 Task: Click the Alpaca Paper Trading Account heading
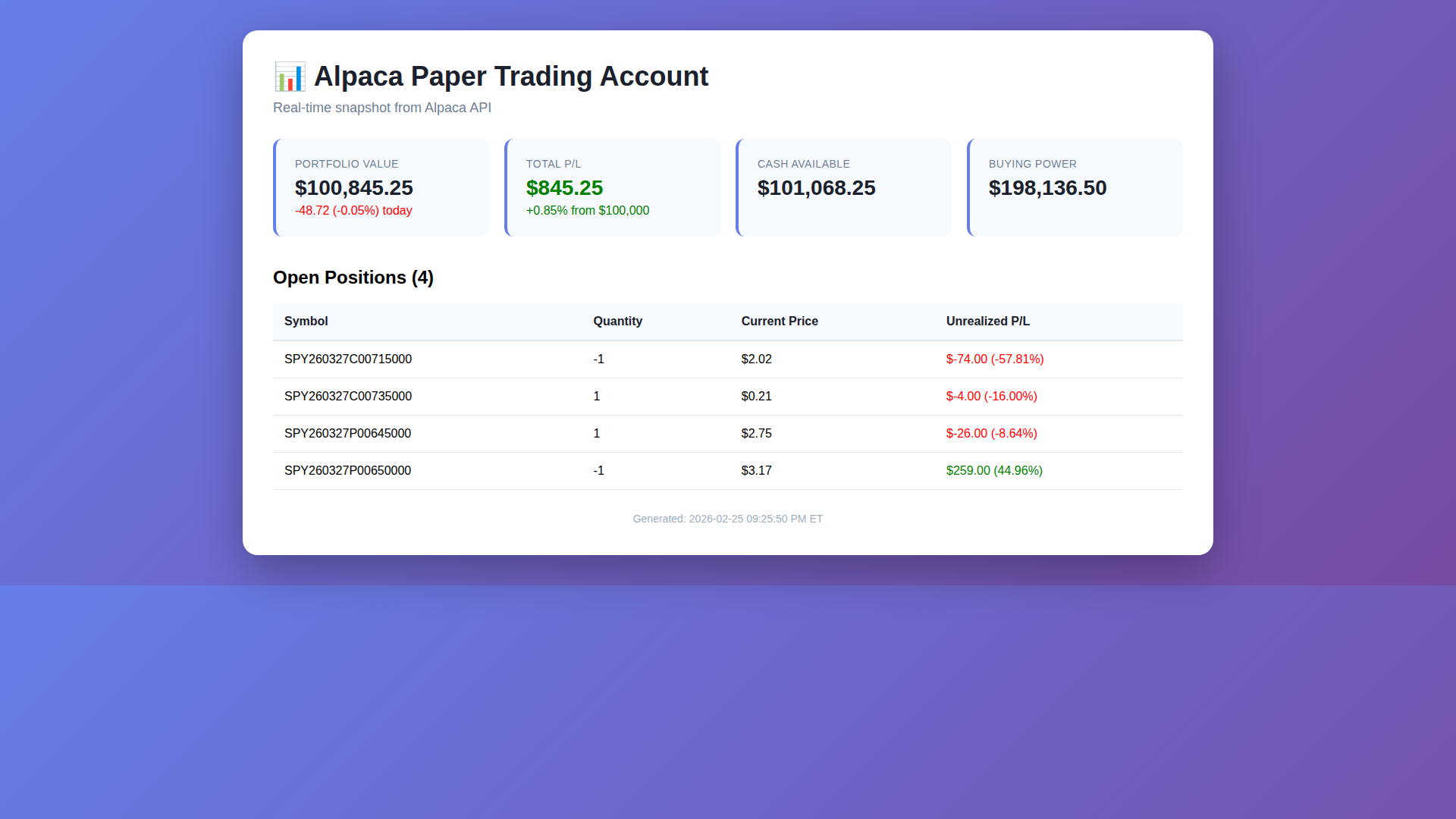(510, 77)
